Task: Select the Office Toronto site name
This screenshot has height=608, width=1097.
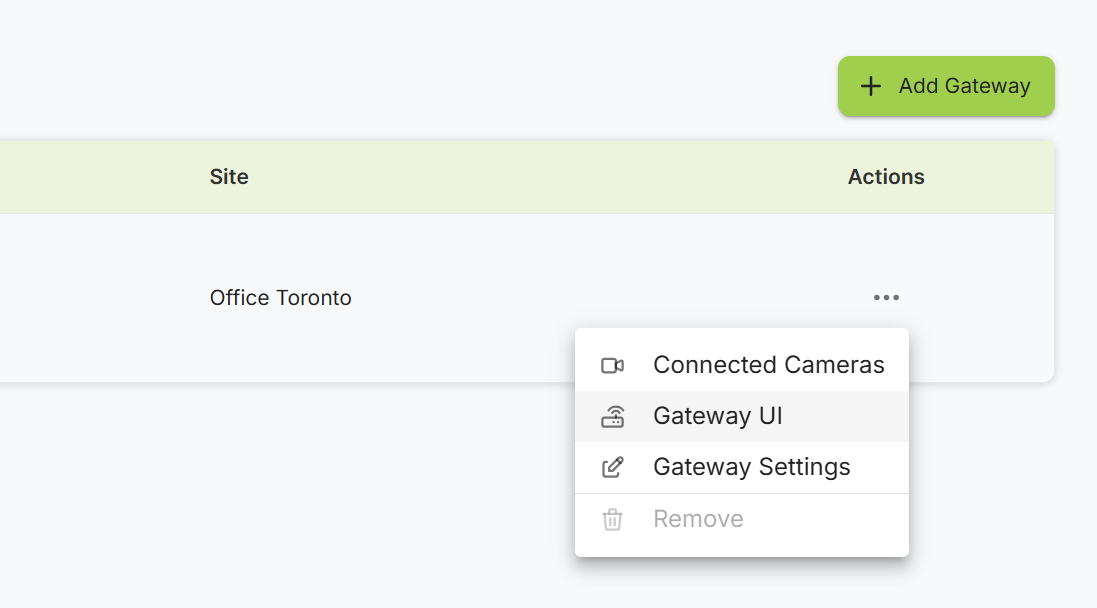Action: tap(280, 298)
